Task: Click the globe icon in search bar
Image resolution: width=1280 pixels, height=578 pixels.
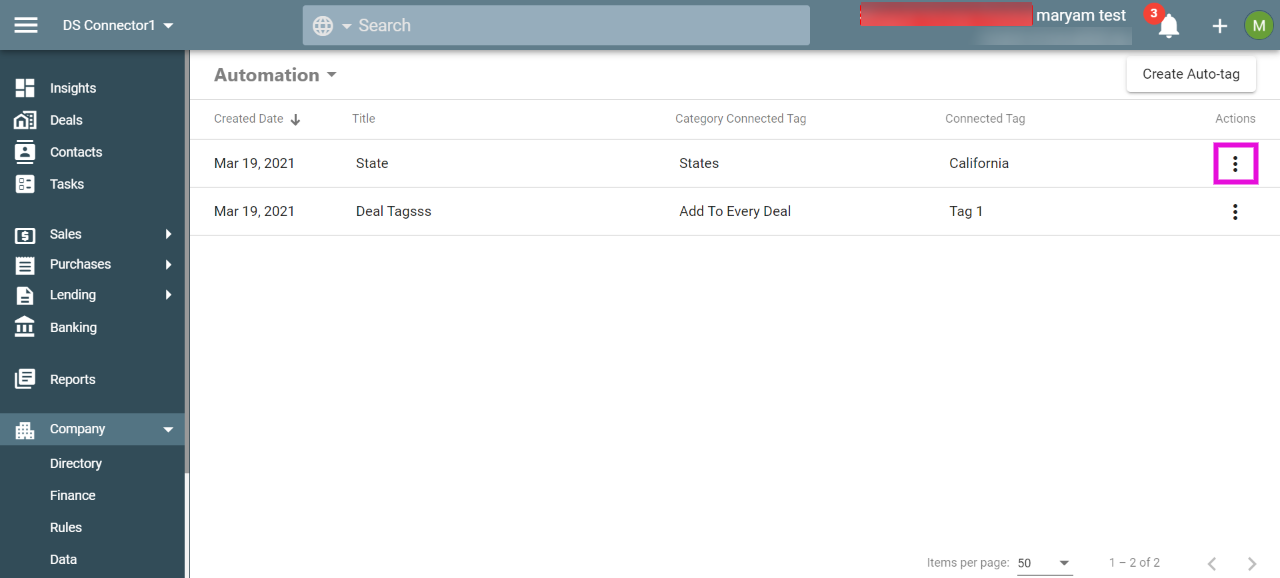Action: 323,26
